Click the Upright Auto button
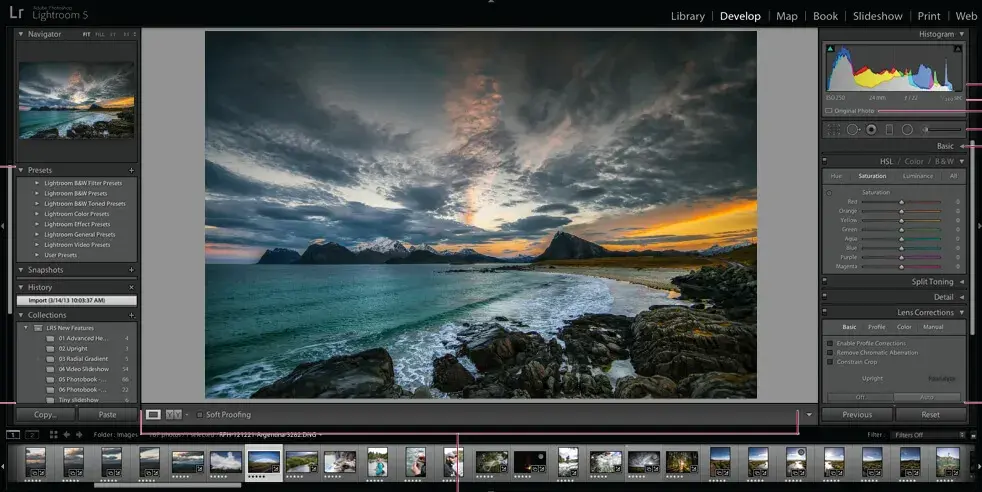982x492 pixels. (x=927, y=397)
